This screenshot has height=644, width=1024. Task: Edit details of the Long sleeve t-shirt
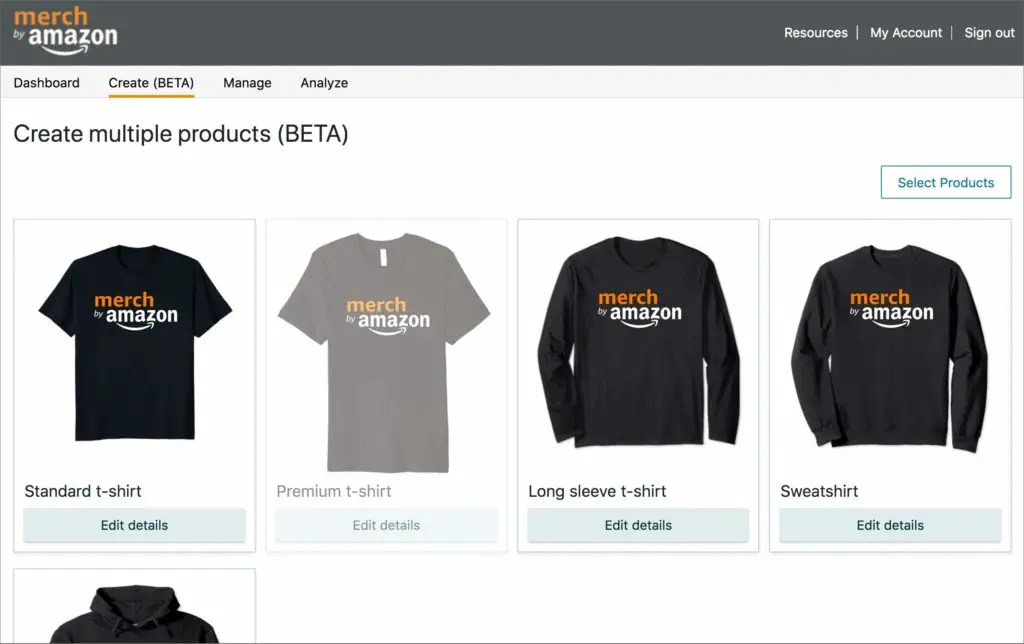click(637, 524)
